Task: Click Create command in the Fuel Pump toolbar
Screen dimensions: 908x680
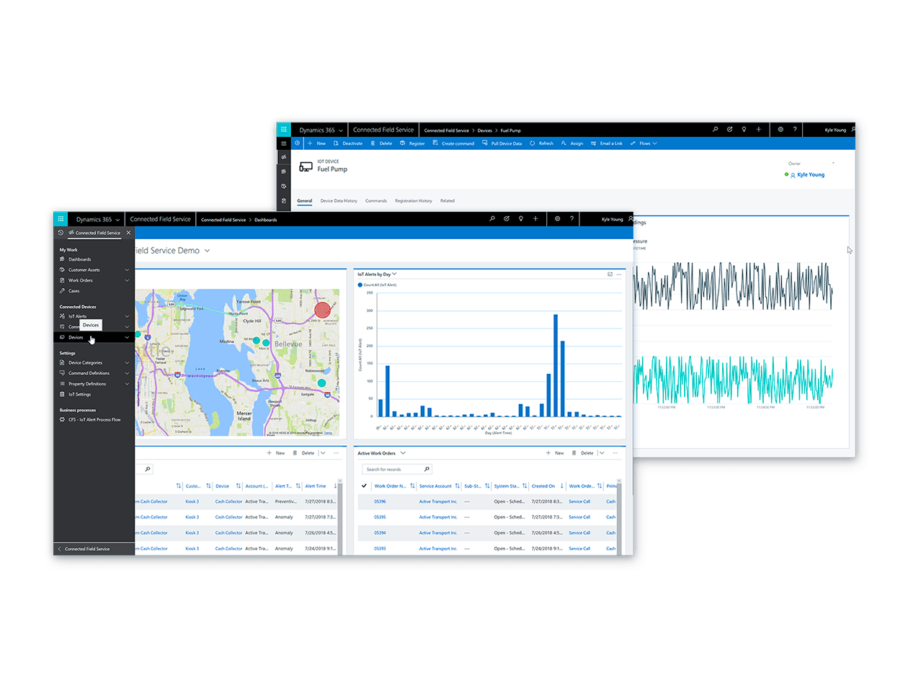Action: [x=453, y=143]
